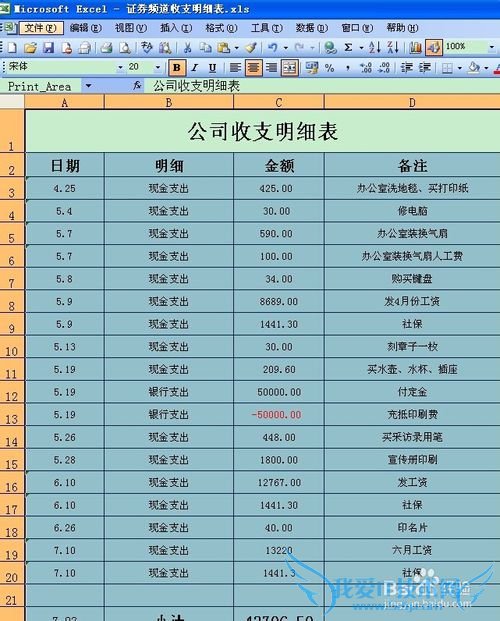Run spelling check from toolbar
This screenshot has width=500, height=621.
pos(147,48)
